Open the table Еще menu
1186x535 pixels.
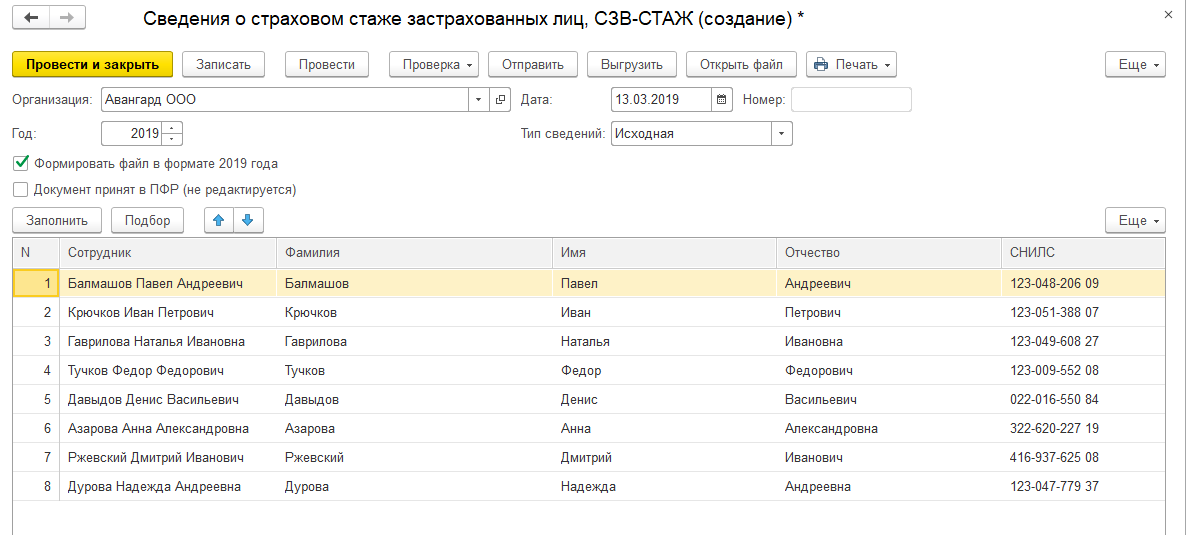[1135, 221]
